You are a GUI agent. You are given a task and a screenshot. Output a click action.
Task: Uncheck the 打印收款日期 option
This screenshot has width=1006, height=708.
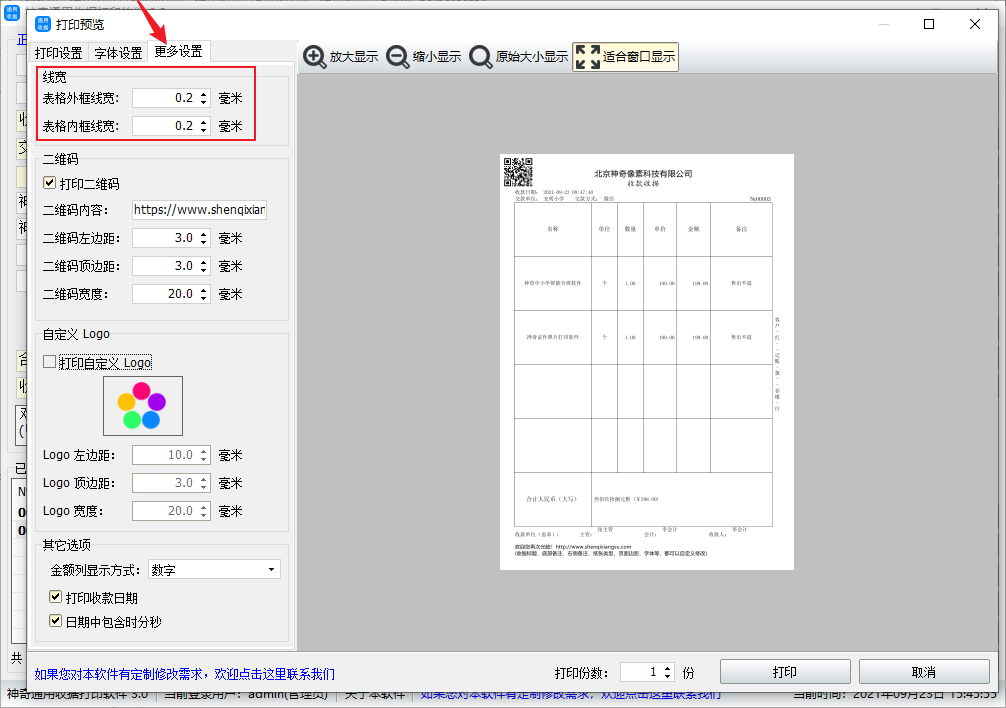coord(57,597)
